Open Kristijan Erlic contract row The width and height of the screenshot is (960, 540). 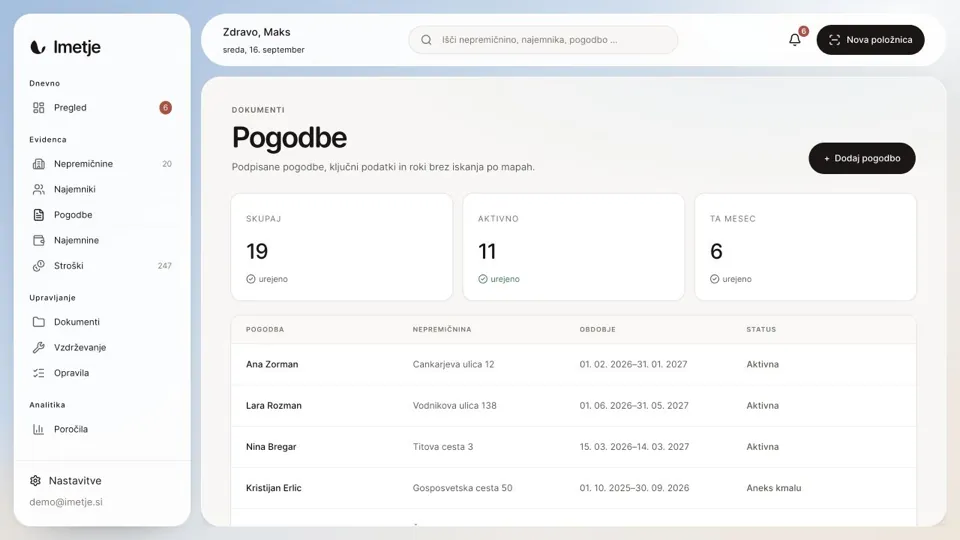click(574, 488)
